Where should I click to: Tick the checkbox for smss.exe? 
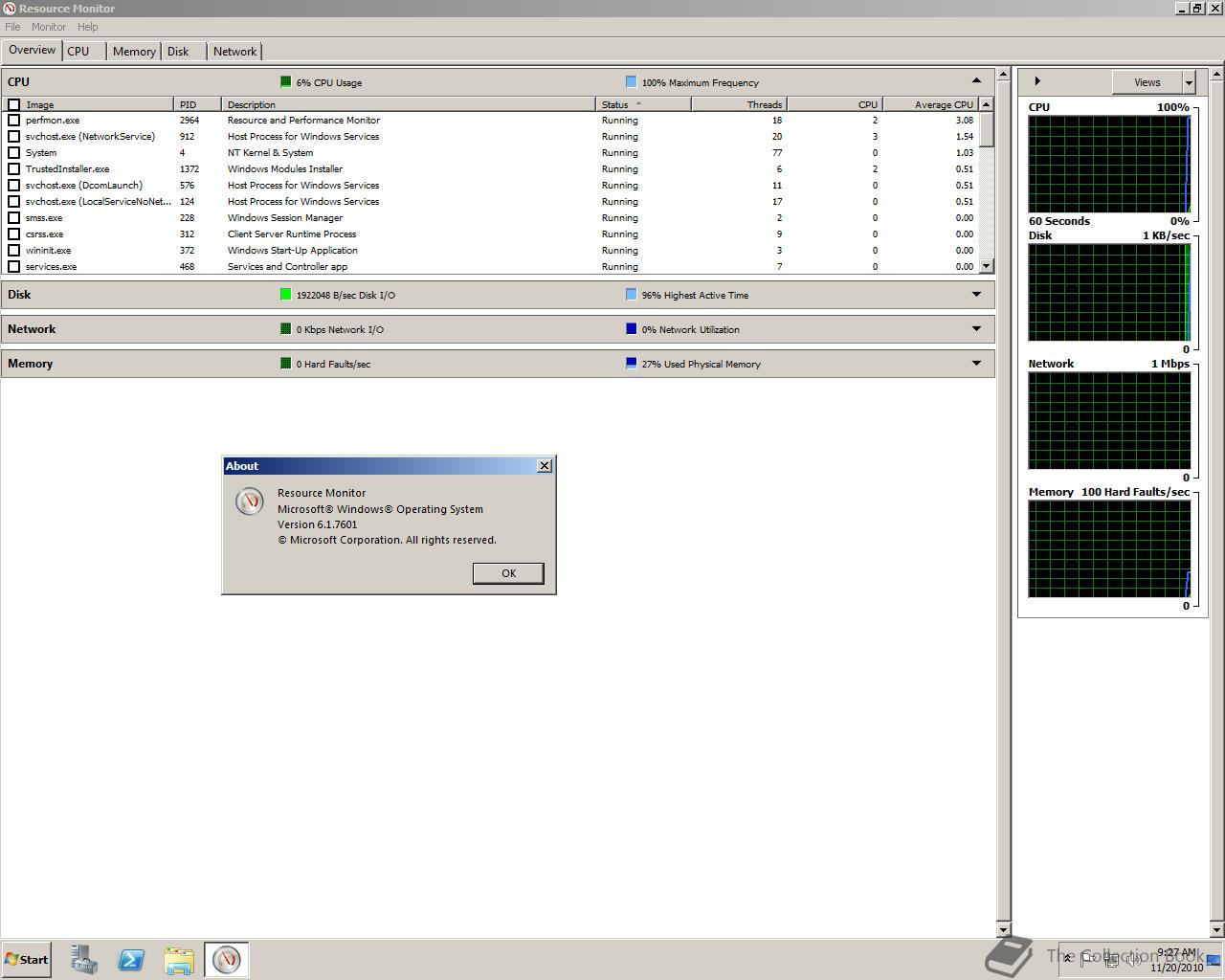click(x=14, y=218)
